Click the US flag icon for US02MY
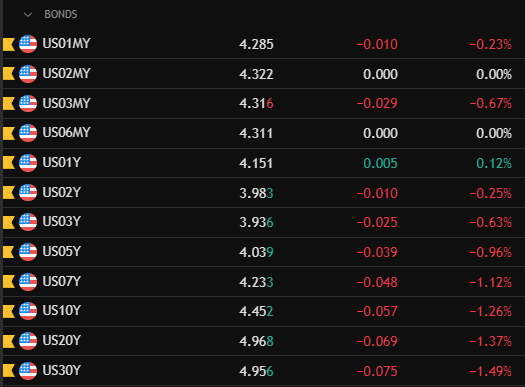The height and width of the screenshot is (387, 525). 28,74
